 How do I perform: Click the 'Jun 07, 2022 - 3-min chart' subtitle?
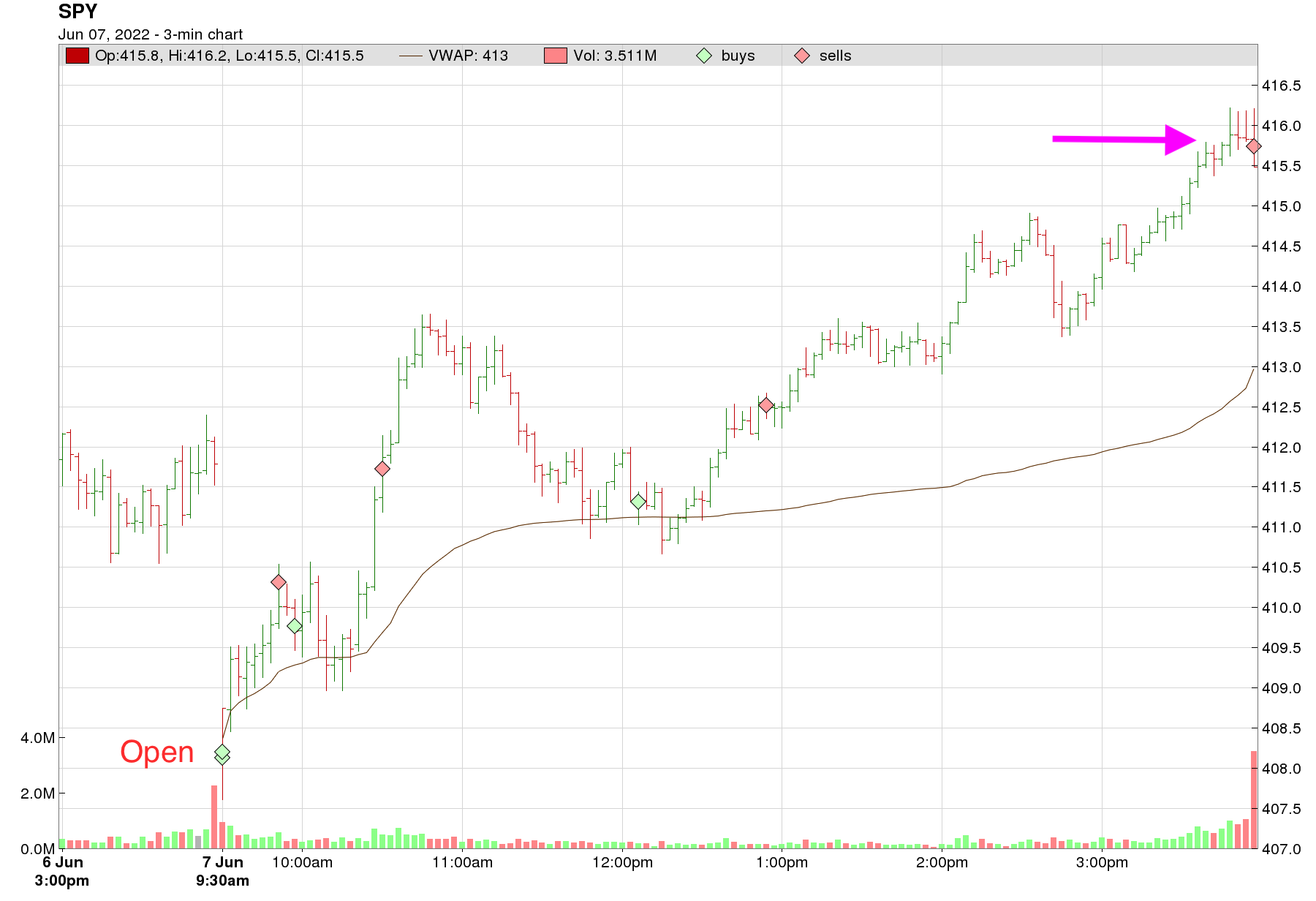tap(151, 34)
